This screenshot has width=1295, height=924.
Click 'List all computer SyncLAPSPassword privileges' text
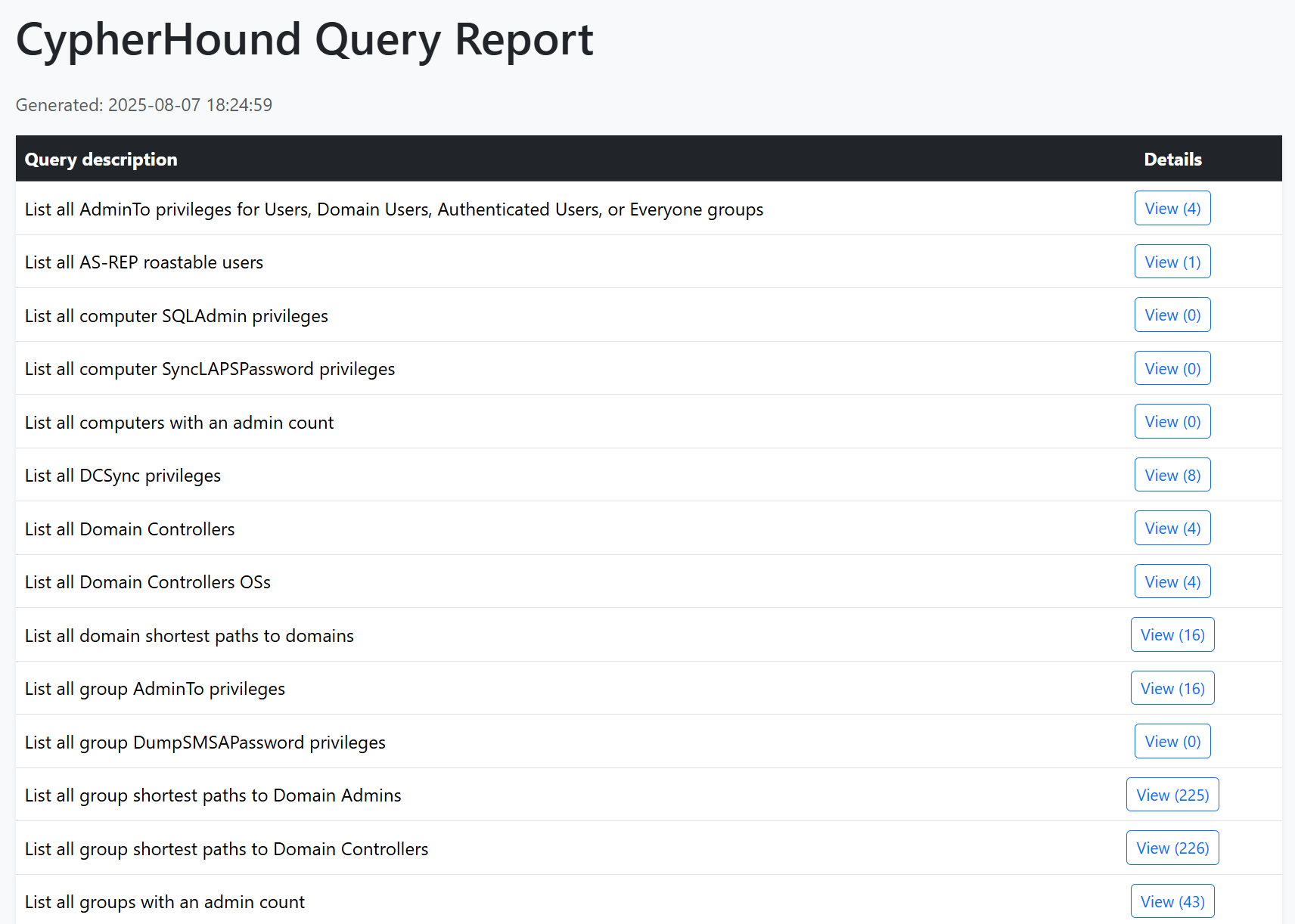(x=210, y=369)
